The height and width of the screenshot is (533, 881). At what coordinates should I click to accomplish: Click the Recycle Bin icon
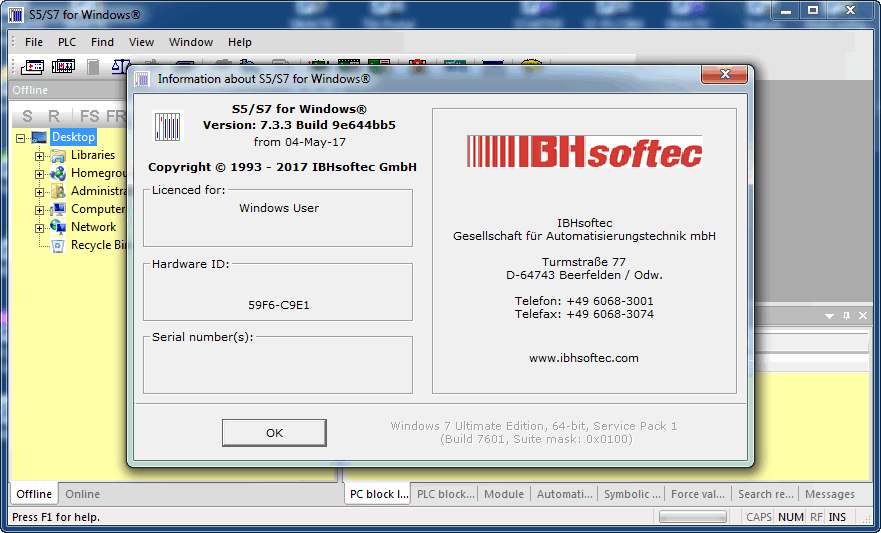[x=58, y=245]
